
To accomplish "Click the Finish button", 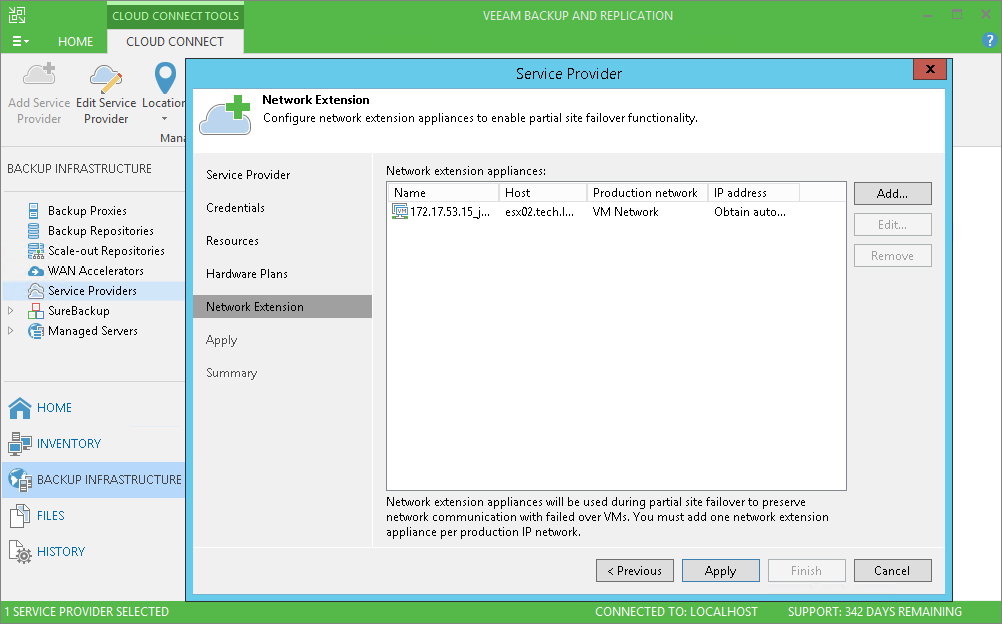I will 806,571.
